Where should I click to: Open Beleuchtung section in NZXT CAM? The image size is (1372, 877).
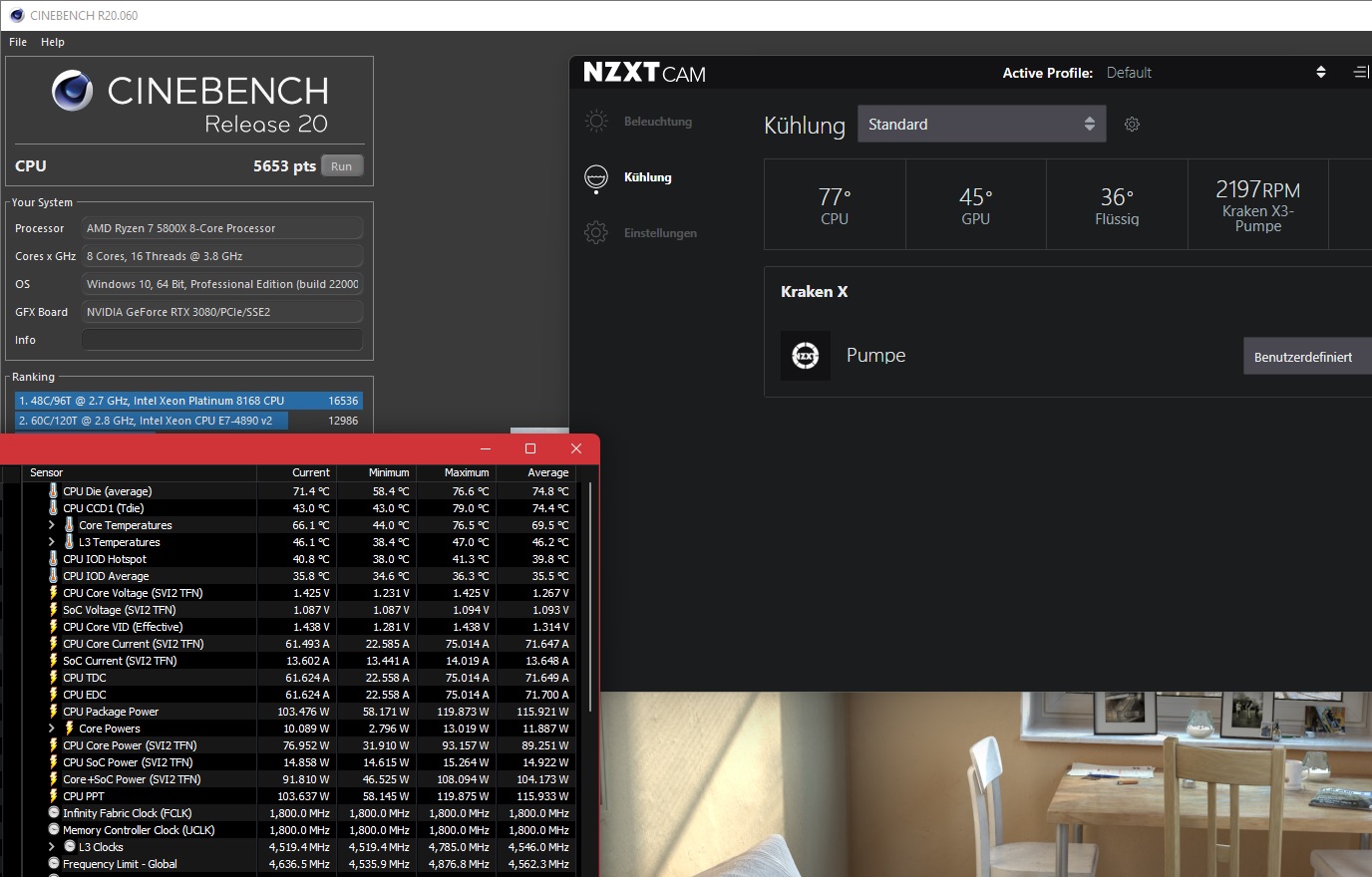coord(658,122)
